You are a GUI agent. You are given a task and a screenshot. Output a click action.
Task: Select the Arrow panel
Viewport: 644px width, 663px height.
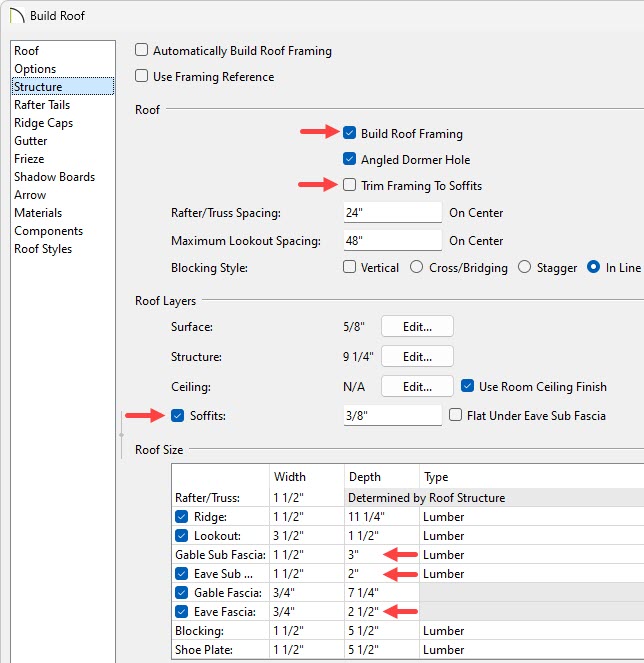[x=63, y=195]
